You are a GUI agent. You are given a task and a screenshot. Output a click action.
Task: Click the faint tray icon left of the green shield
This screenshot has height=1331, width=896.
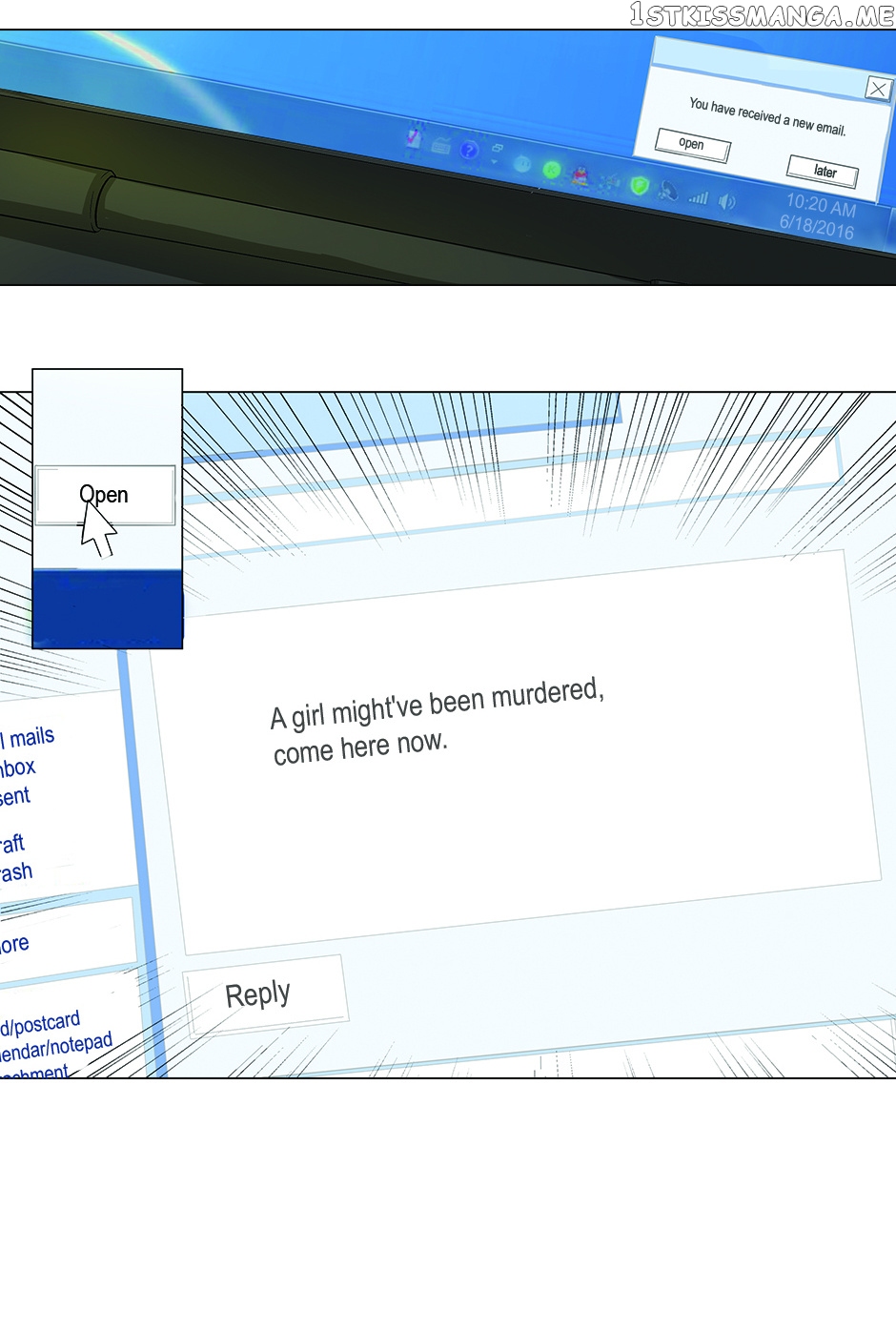[x=610, y=181]
